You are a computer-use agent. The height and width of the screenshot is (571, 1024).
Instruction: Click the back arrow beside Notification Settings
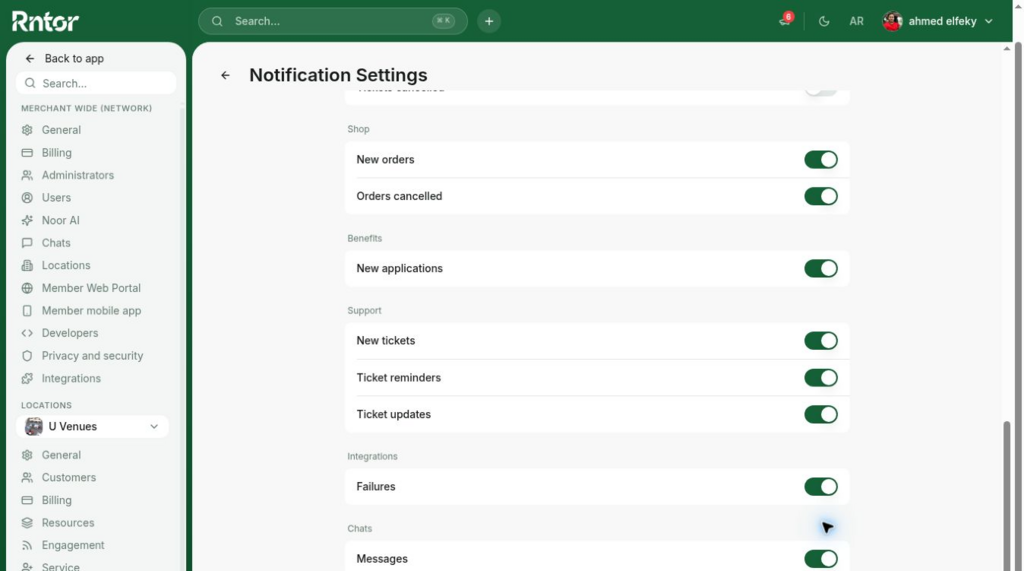click(225, 75)
